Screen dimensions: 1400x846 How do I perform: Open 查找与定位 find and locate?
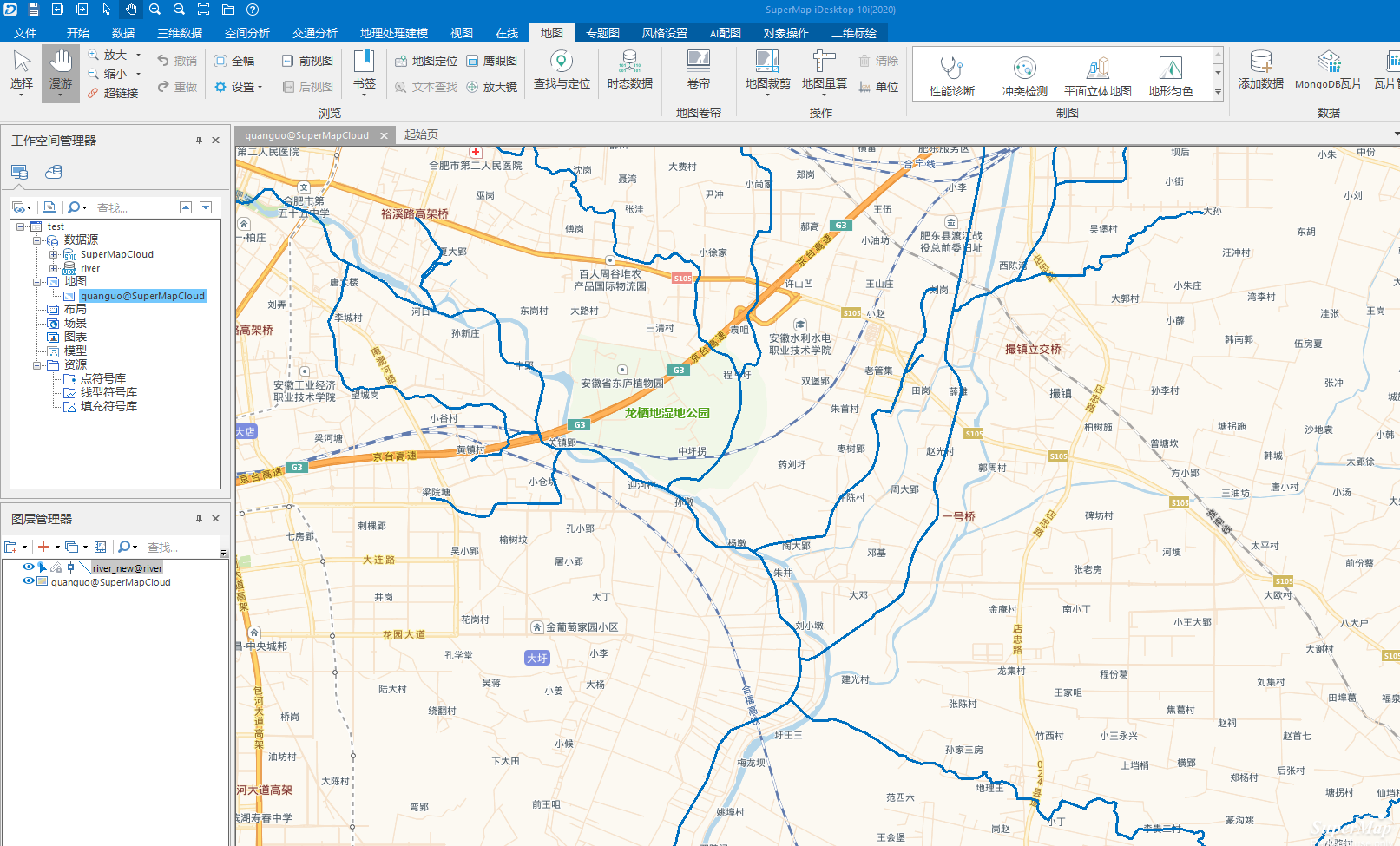pyautogui.click(x=562, y=70)
